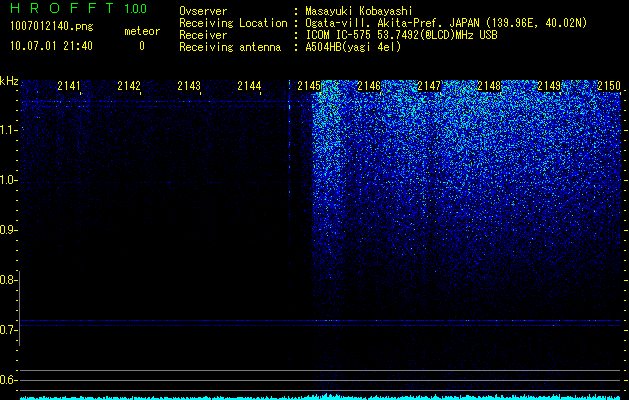
Task: Select the 2145 time marker
Action: tap(309, 86)
